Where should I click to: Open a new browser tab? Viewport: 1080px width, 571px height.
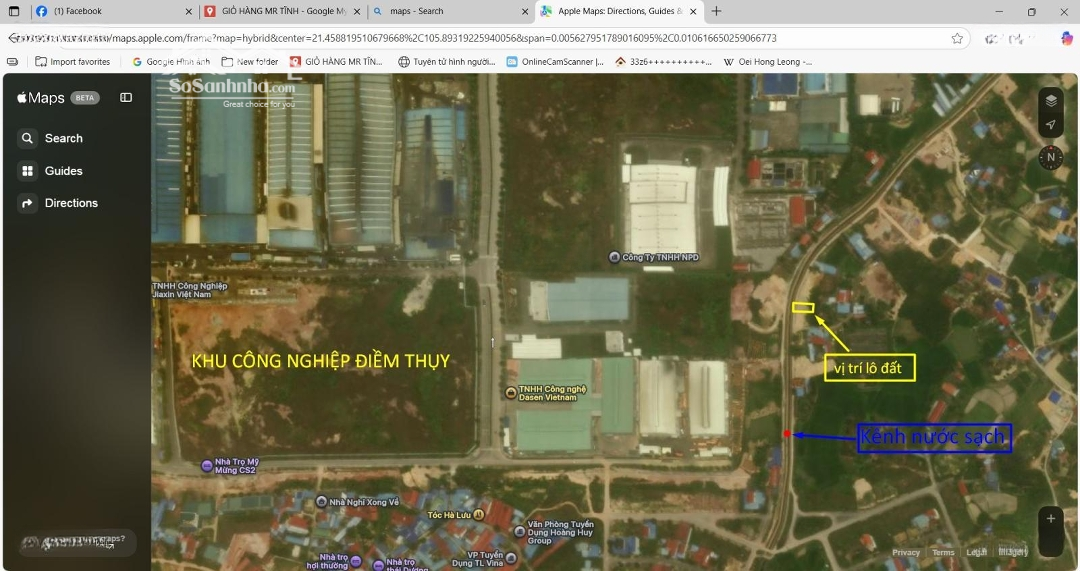click(716, 12)
